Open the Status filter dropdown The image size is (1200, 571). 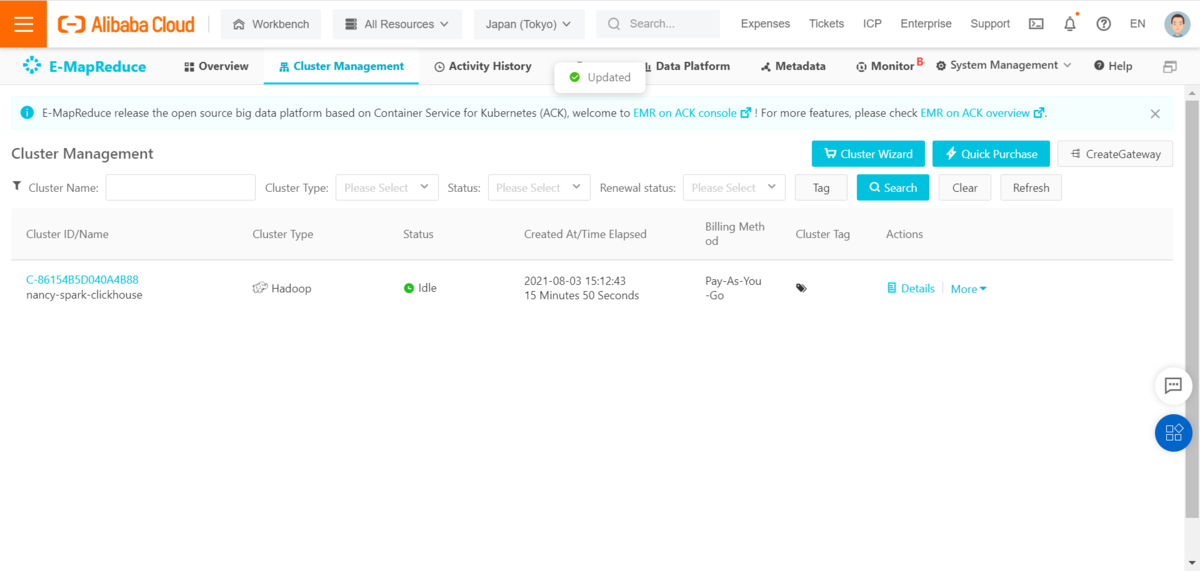coord(539,187)
